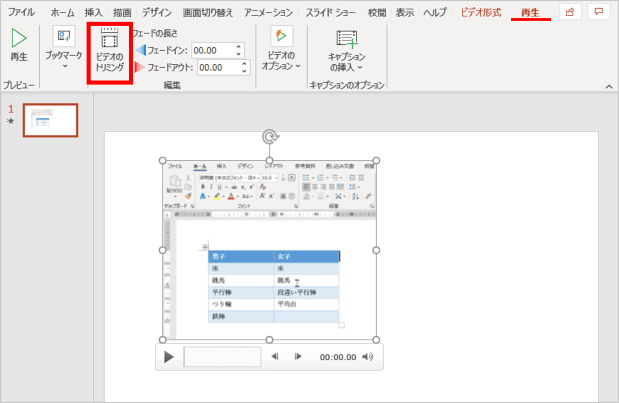Play the video using the player control

tap(169, 356)
